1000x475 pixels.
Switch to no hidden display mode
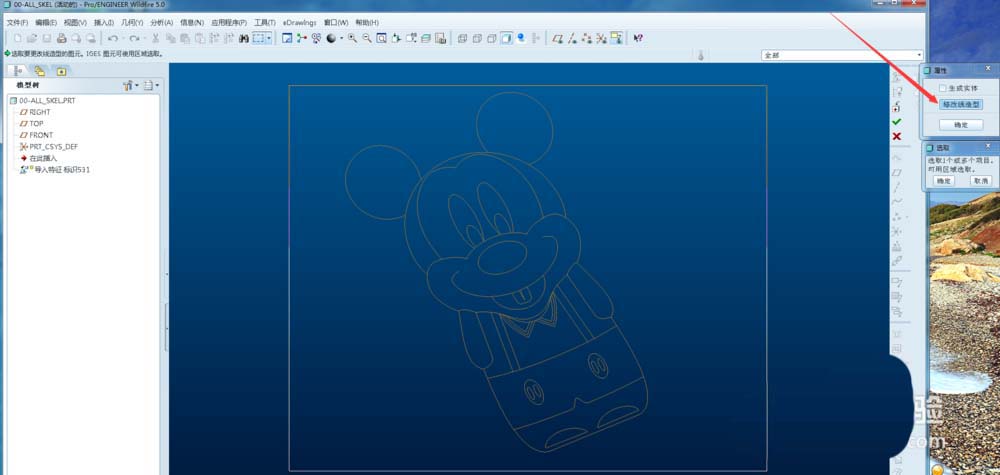click(492, 38)
